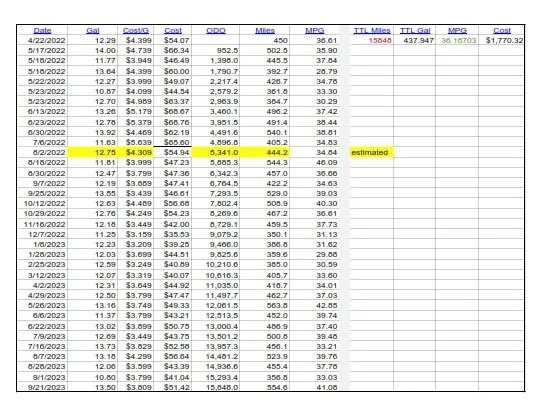The width and height of the screenshot is (542, 414).
Task: Click the Gal column header
Action: click(x=93, y=31)
